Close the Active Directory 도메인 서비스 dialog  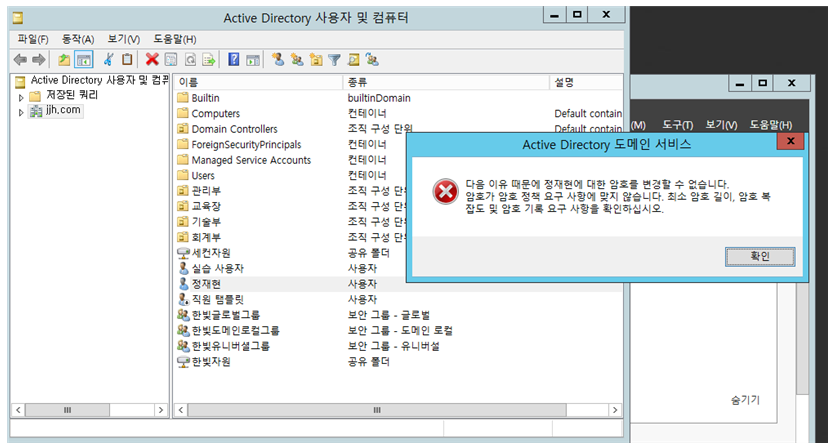pos(790,141)
